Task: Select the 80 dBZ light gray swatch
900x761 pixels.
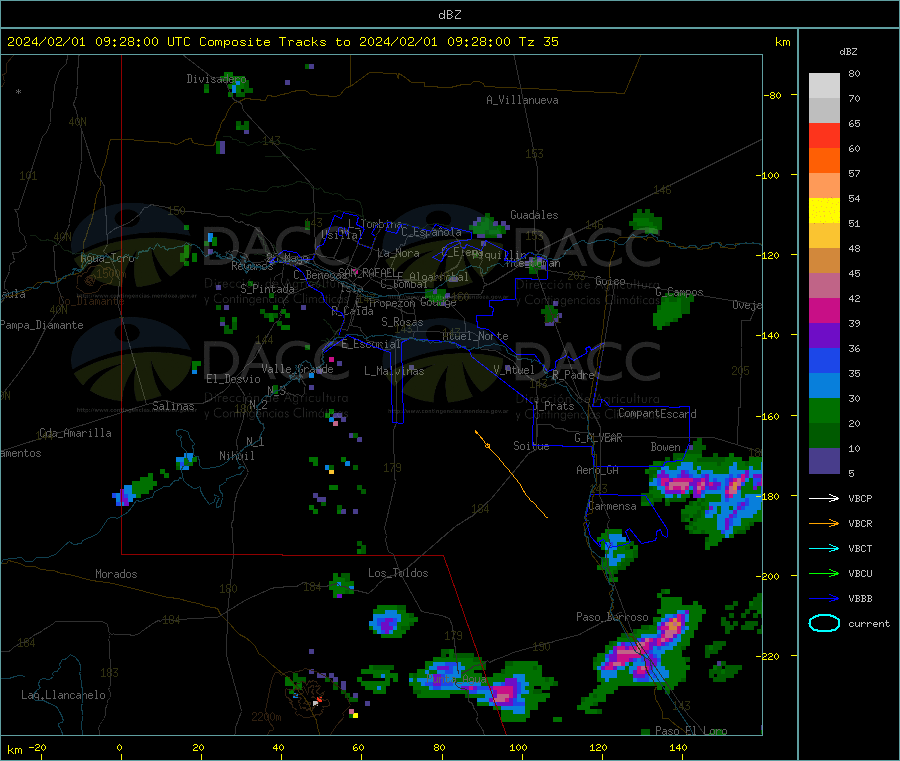Action: click(x=824, y=86)
